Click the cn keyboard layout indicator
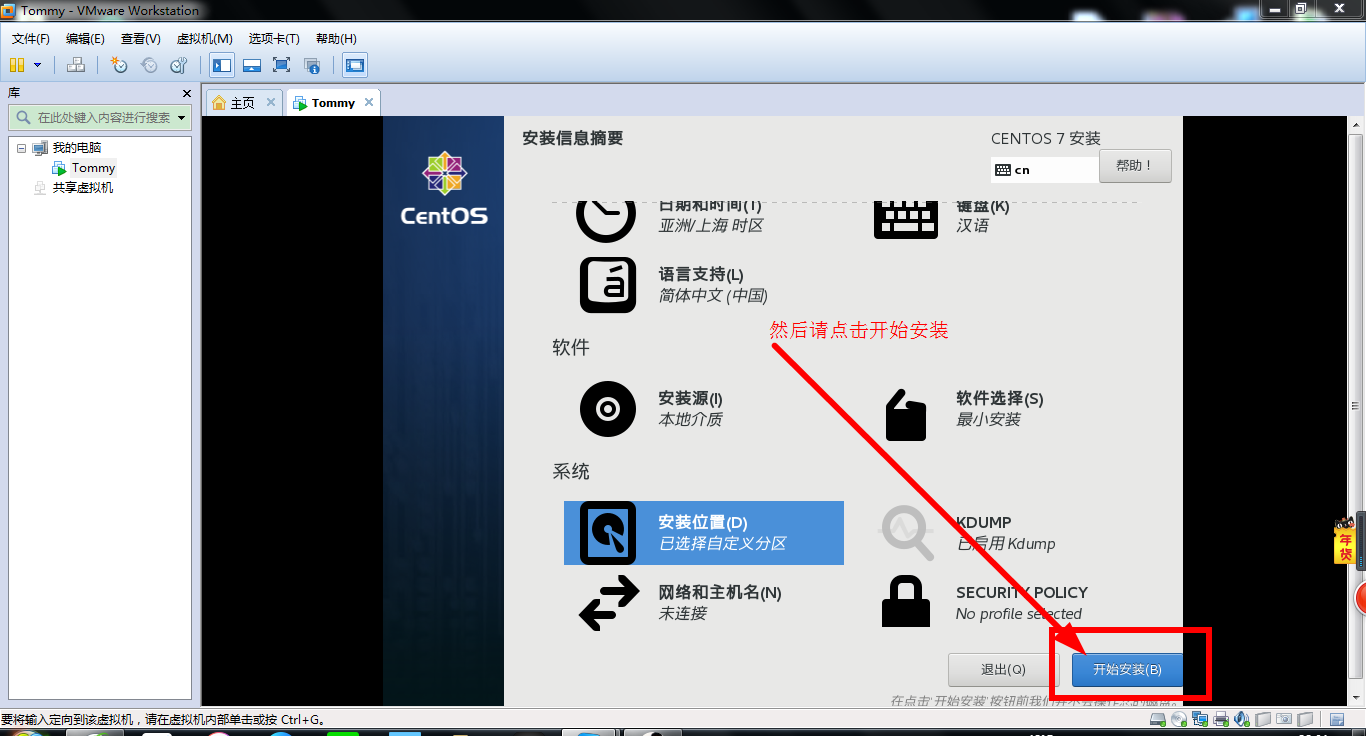The height and width of the screenshot is (736, 1366). coord(1043,170)
